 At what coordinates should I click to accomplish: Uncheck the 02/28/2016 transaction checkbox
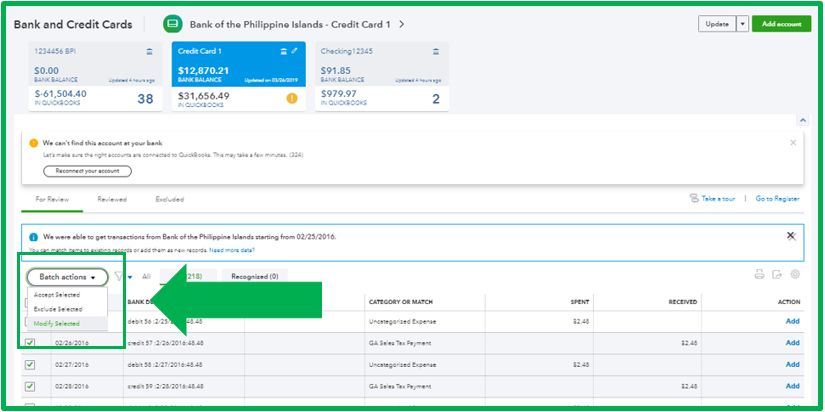[x=30, y=386]
